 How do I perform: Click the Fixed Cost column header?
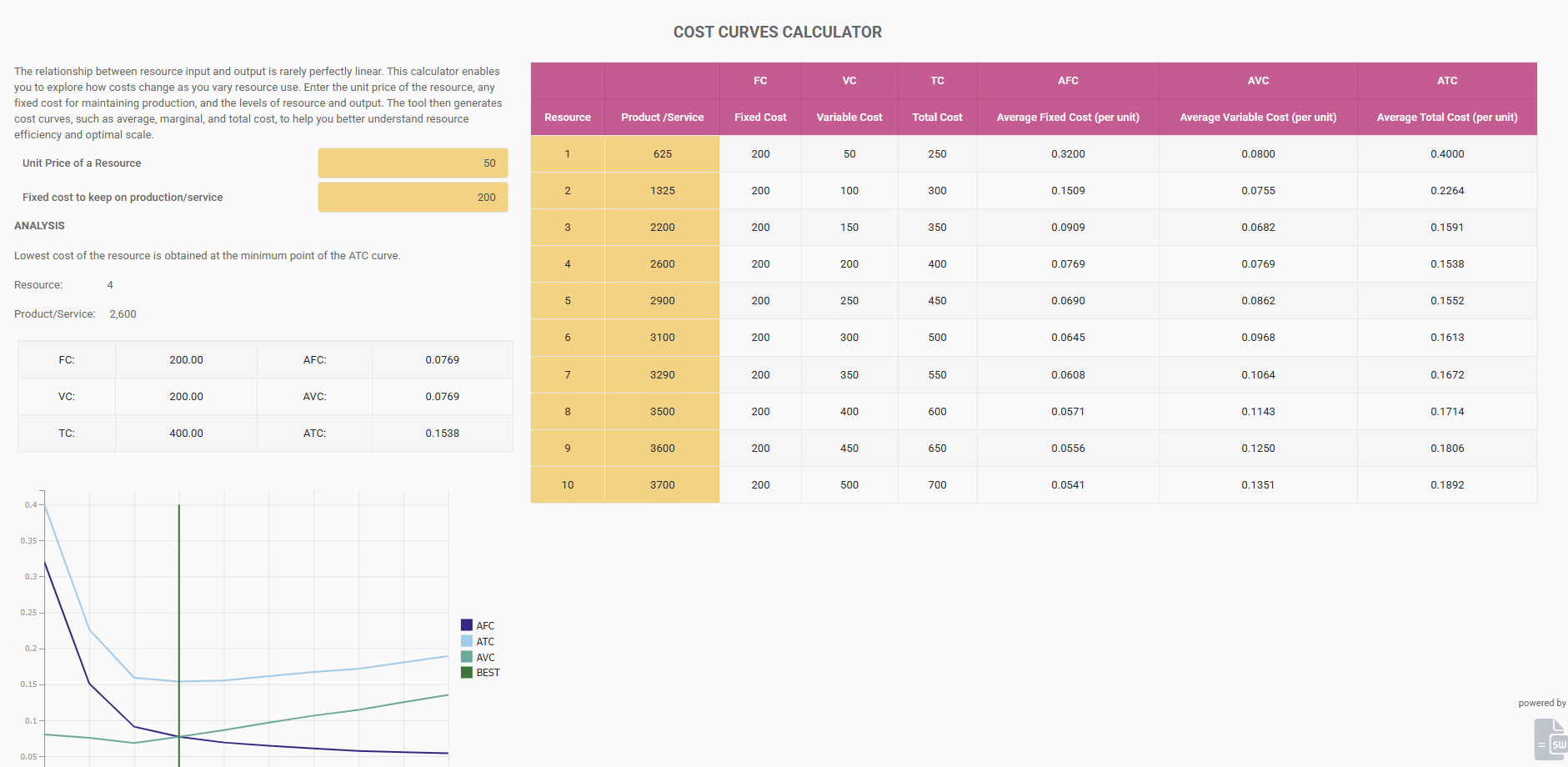pyautogui.click(x=760, y=118)
